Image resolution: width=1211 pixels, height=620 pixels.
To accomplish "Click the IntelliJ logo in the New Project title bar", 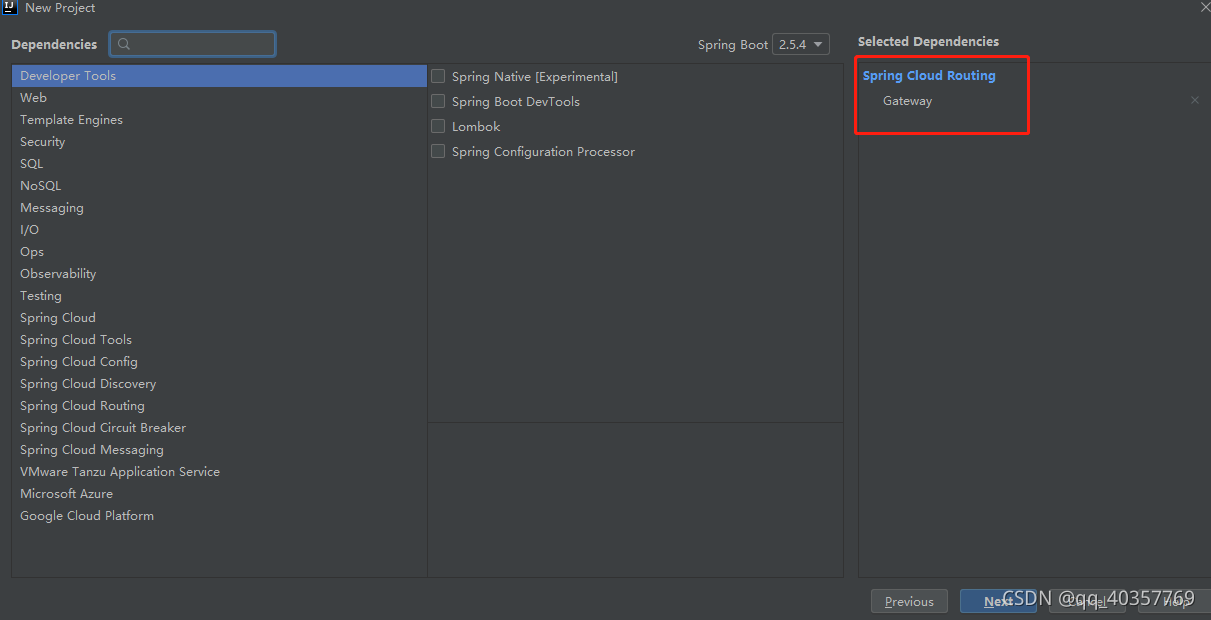I will pyautogui.click(x=9, y=7).
